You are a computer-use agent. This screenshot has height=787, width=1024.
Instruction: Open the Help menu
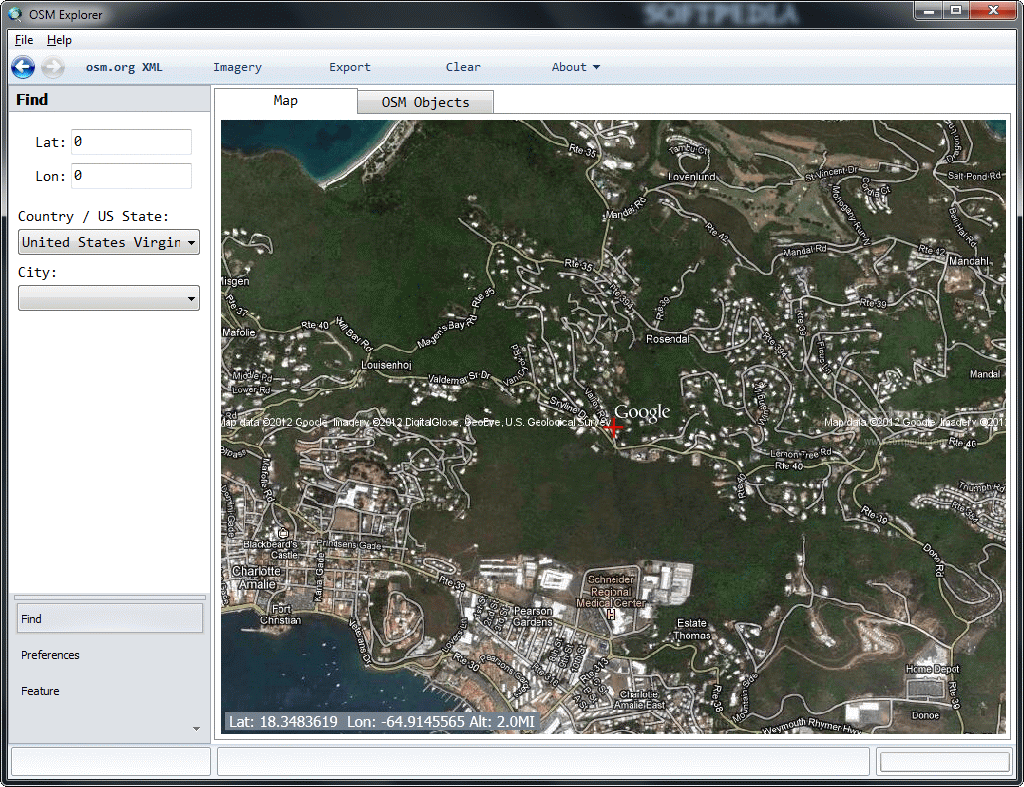point(59,39)
